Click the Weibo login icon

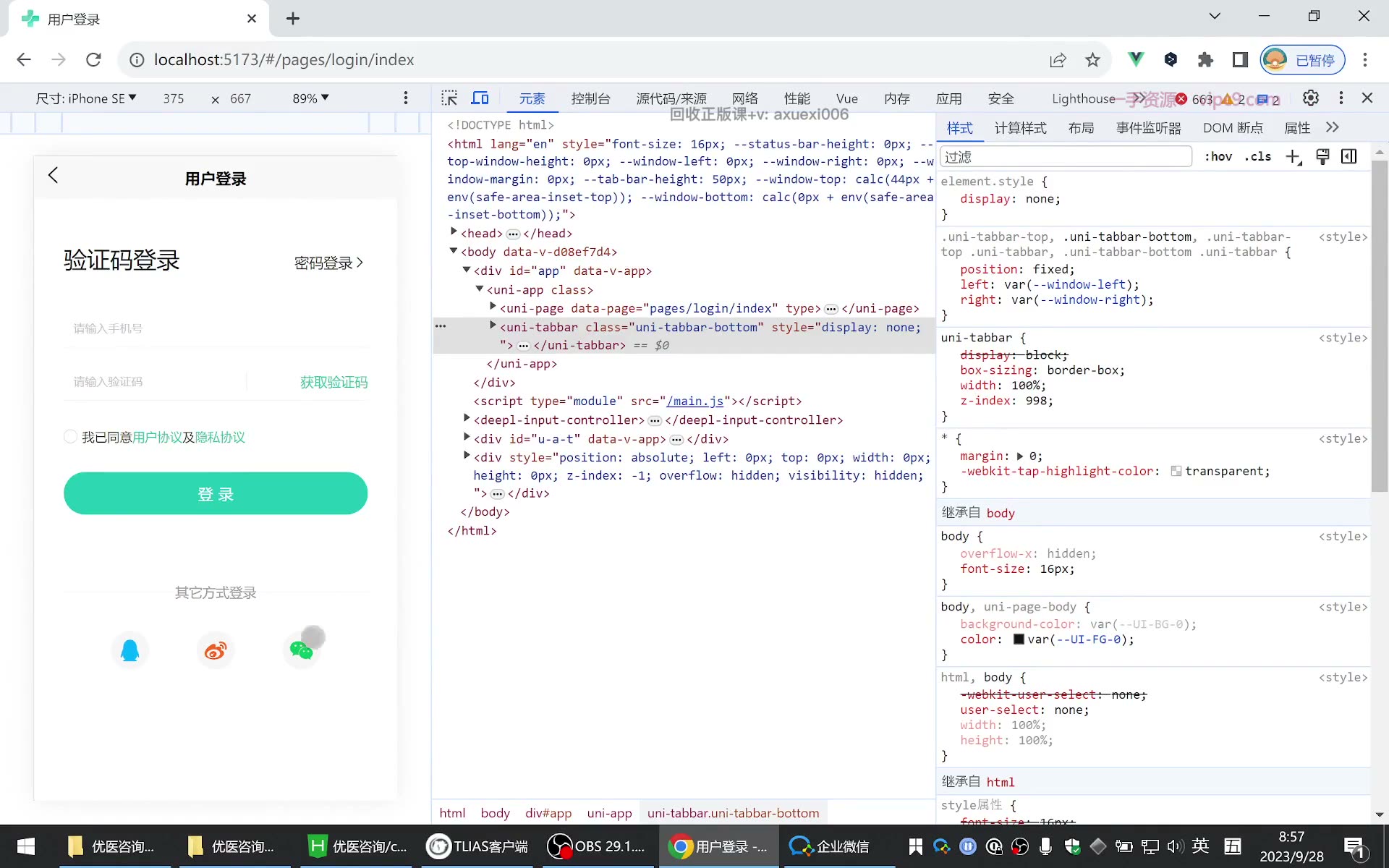pyautogui.click(x=216, y=650)
